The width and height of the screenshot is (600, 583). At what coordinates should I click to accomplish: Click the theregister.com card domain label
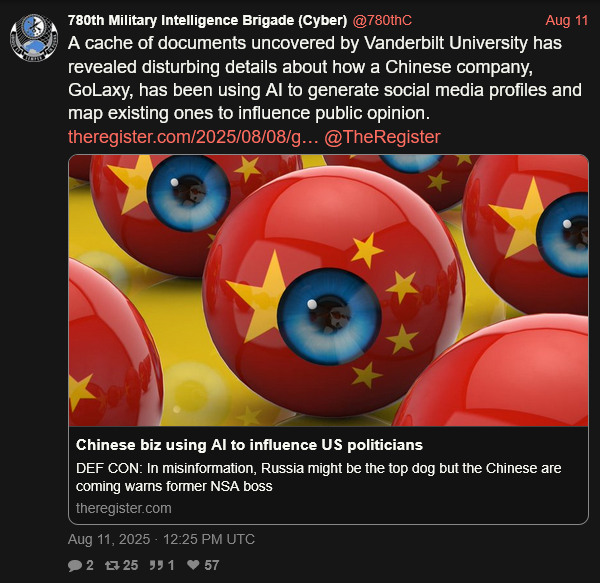[124, 508]
